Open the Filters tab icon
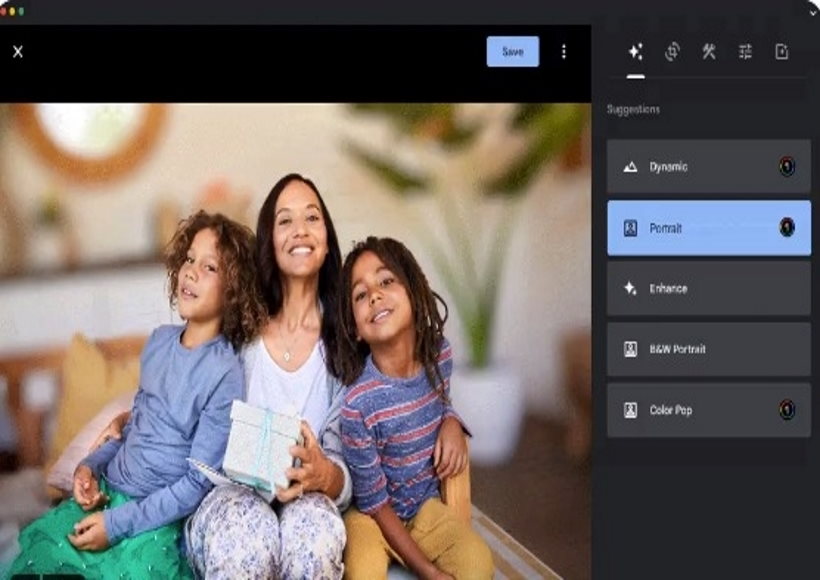Viewport: 820px width, 580px height. point(782,52)
